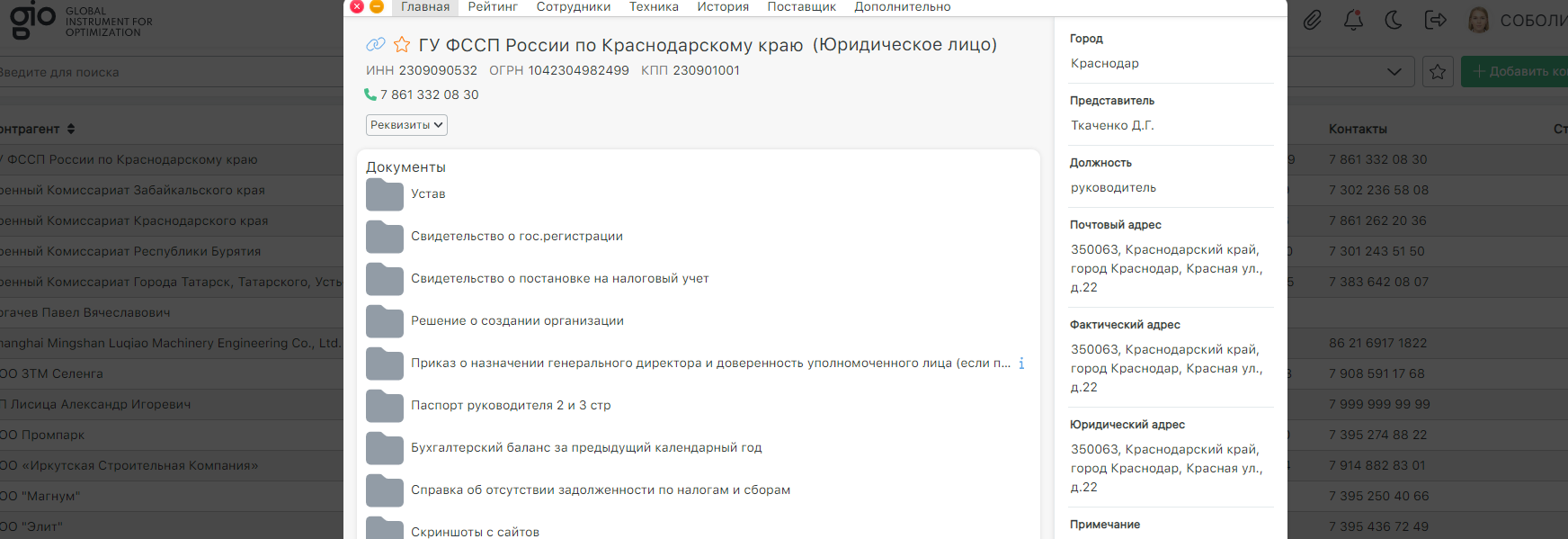The image size is (1568, 539).
Task: Click Справка об отсутствии задолженности по налогам text
Action: (601, 490)
